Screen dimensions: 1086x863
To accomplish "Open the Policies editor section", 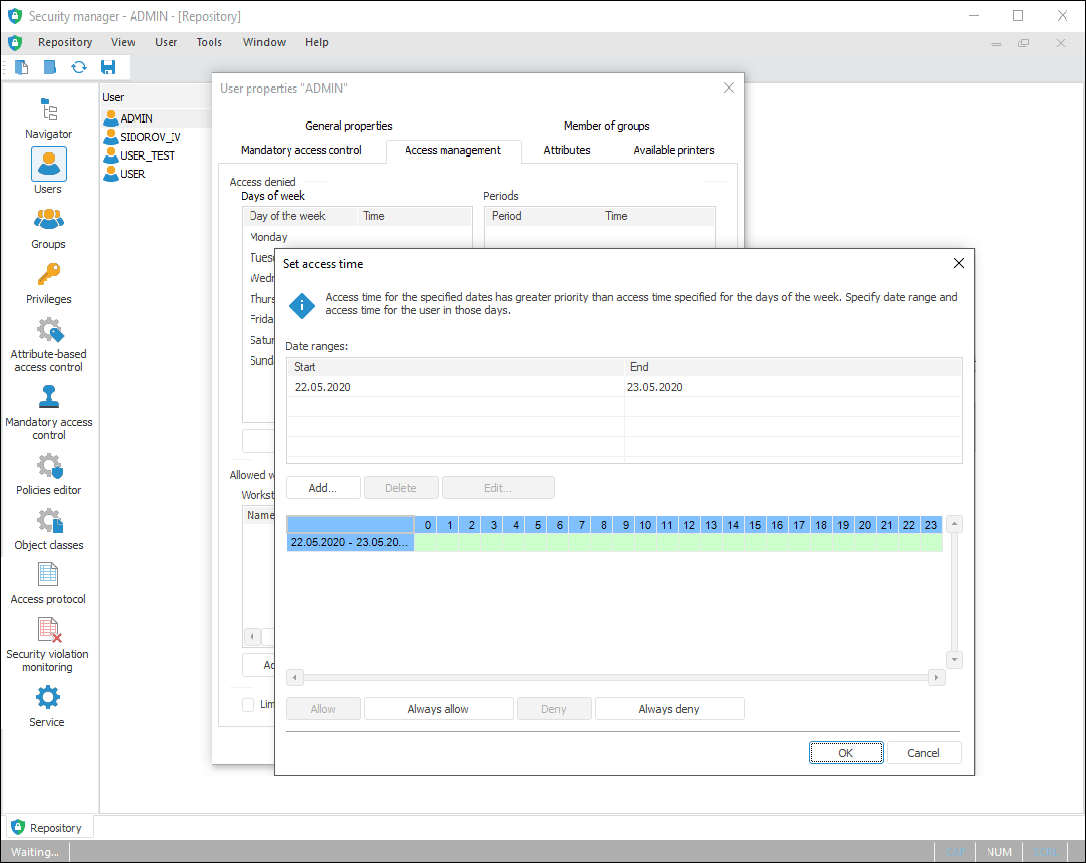I will coord(48,474).
